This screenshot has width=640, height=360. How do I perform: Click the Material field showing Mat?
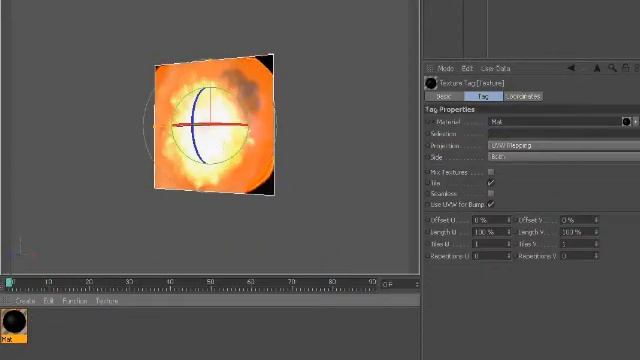click(x=554, y=122)
